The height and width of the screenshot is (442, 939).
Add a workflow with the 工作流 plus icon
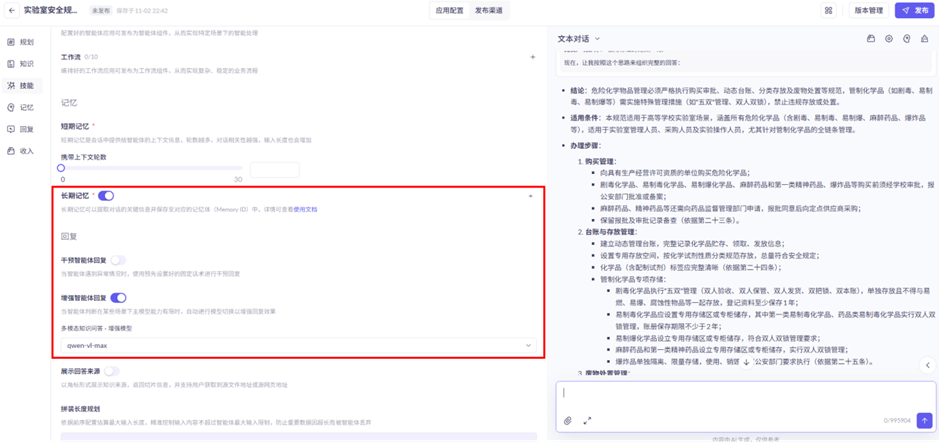[x=532, y=57]
